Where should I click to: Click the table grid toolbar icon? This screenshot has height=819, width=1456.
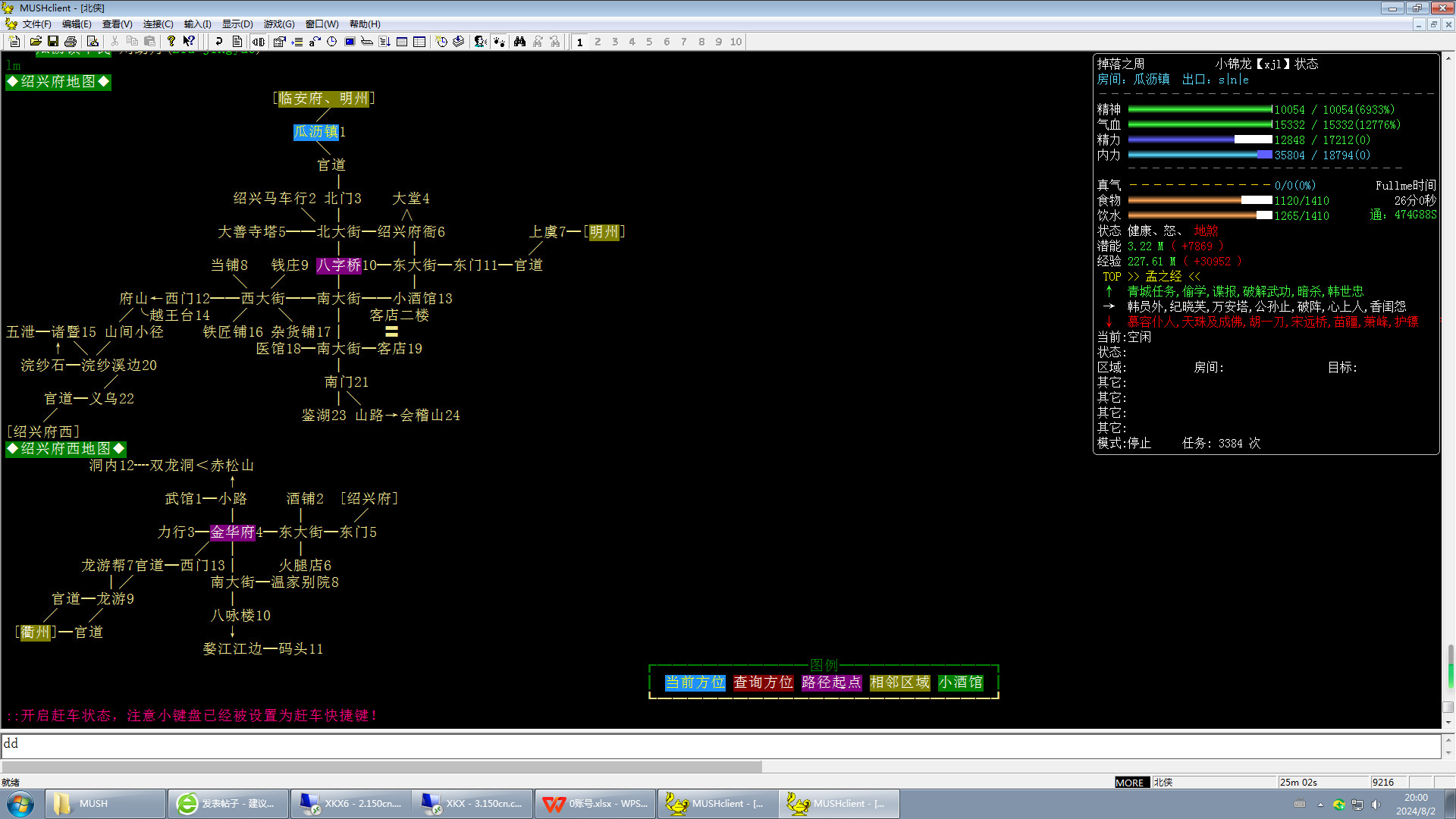click(x=419, y=42)
